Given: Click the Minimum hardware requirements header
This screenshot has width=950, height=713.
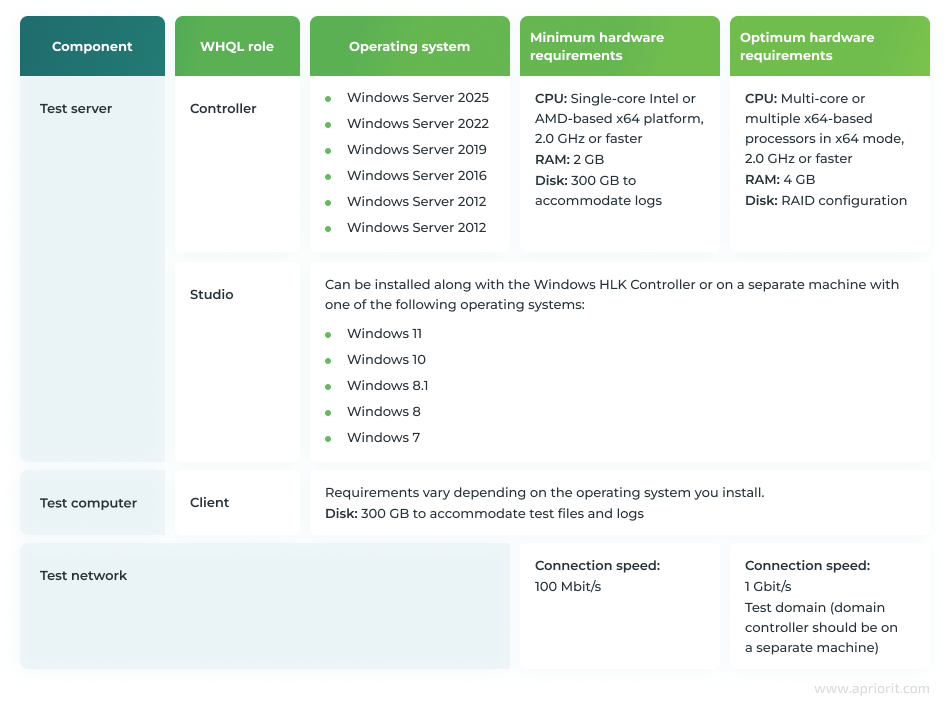Looking at the screenshot, I should (597, 46).
